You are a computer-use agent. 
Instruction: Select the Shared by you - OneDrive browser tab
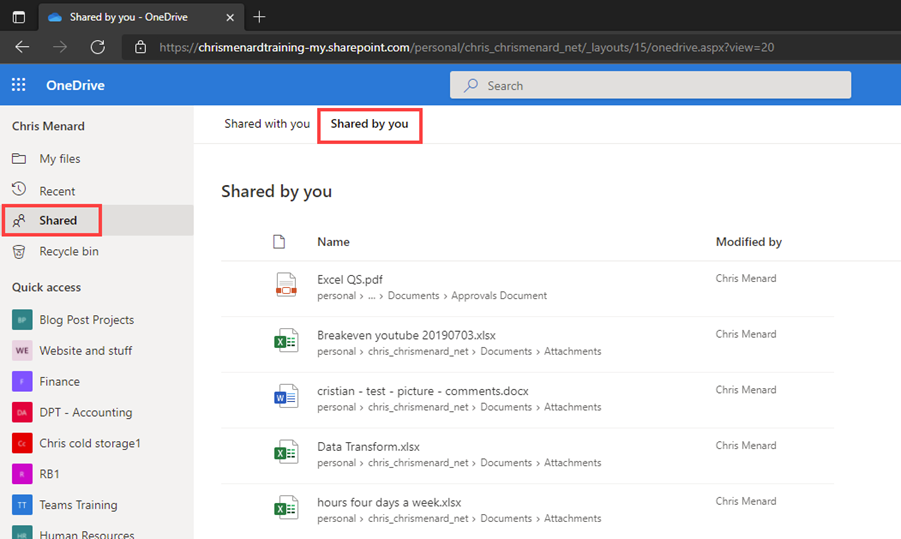(x=141, y=17)
